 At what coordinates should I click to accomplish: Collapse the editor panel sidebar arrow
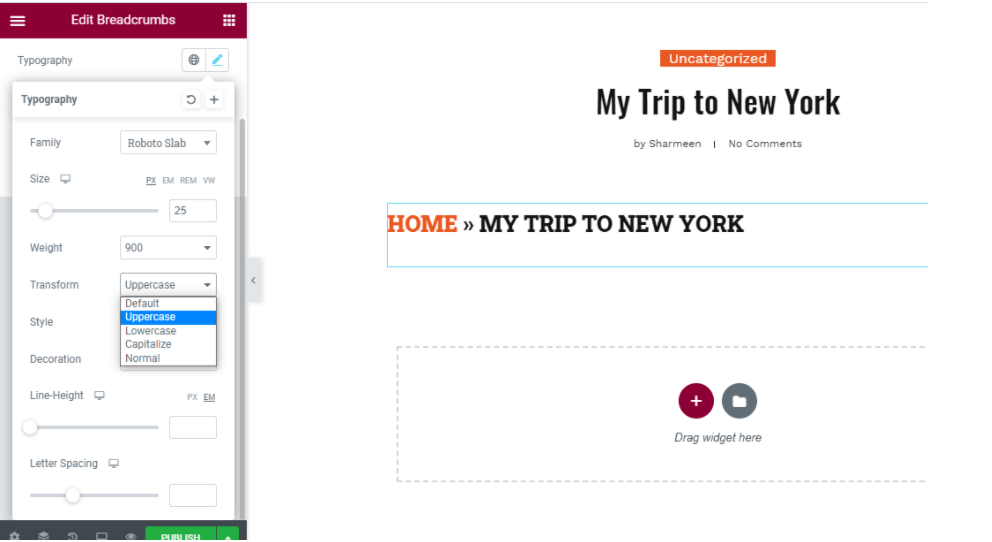(x=253, y=281)
